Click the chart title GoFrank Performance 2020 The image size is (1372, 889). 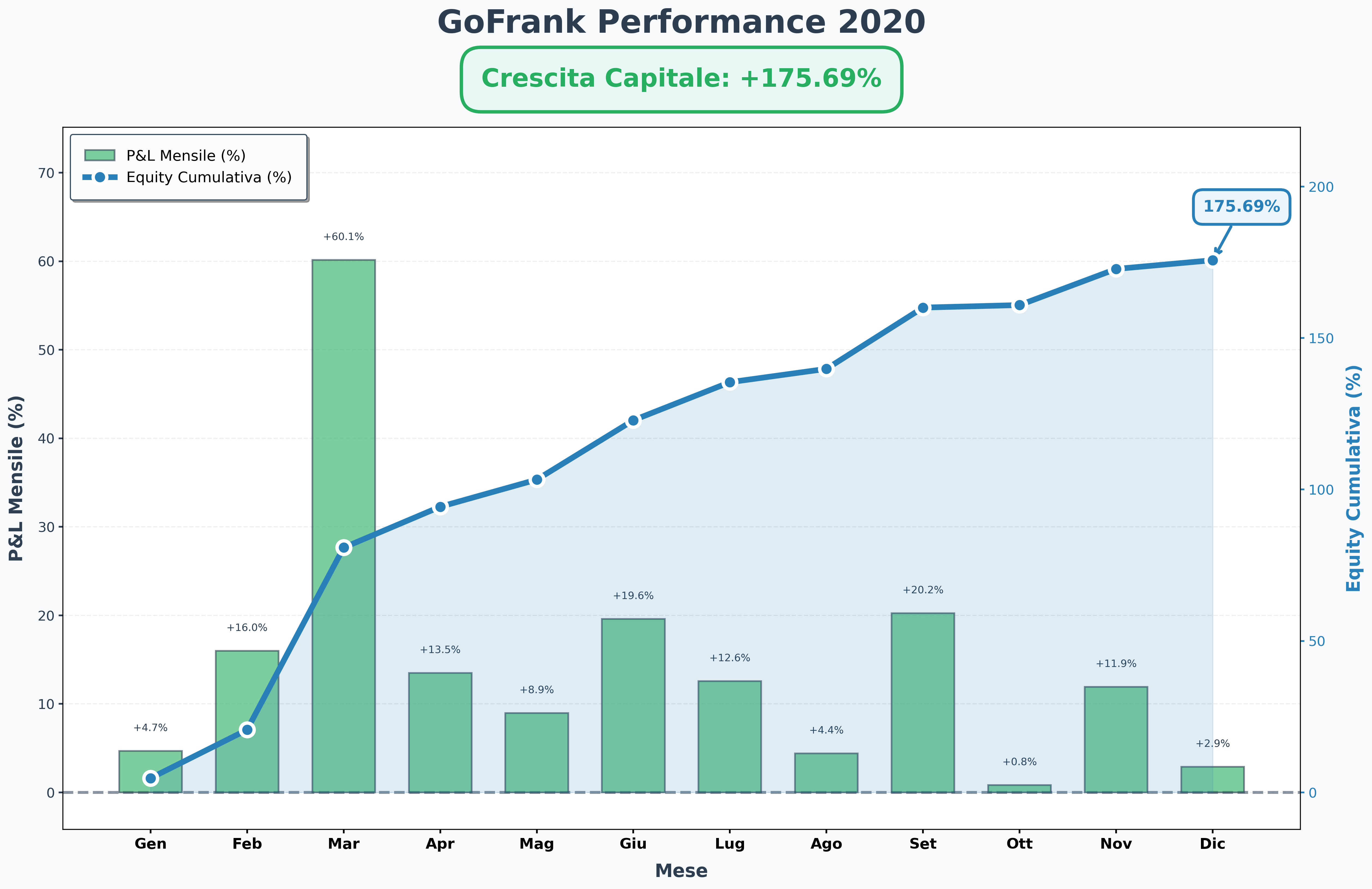pos(681,22)
